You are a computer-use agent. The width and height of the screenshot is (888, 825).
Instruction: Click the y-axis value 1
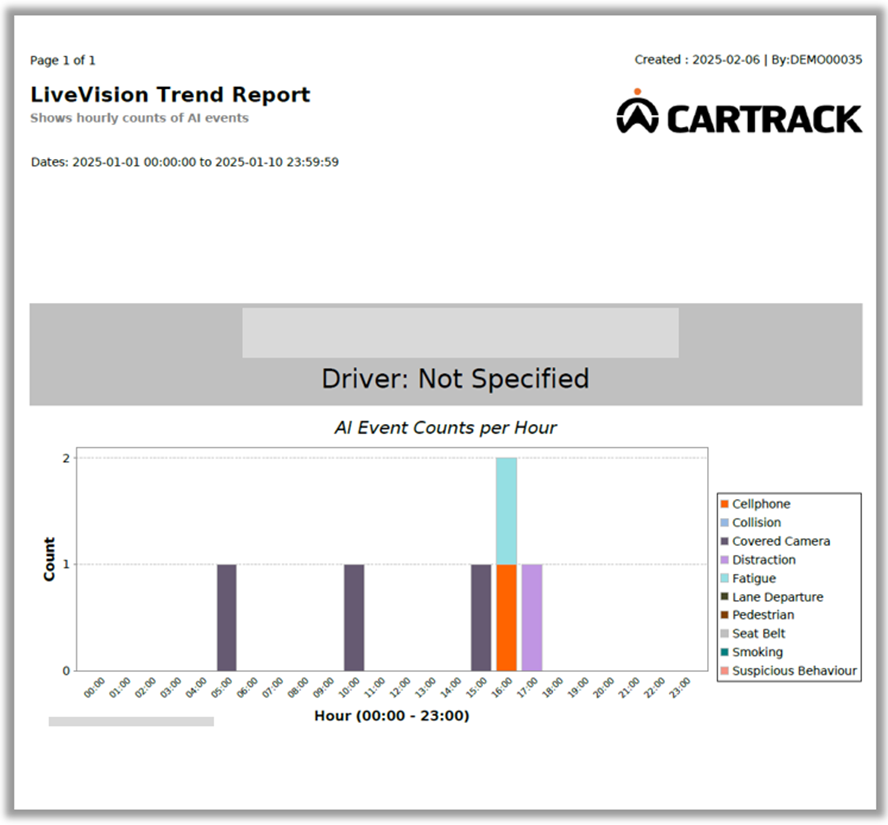click(x=66, y=565)
